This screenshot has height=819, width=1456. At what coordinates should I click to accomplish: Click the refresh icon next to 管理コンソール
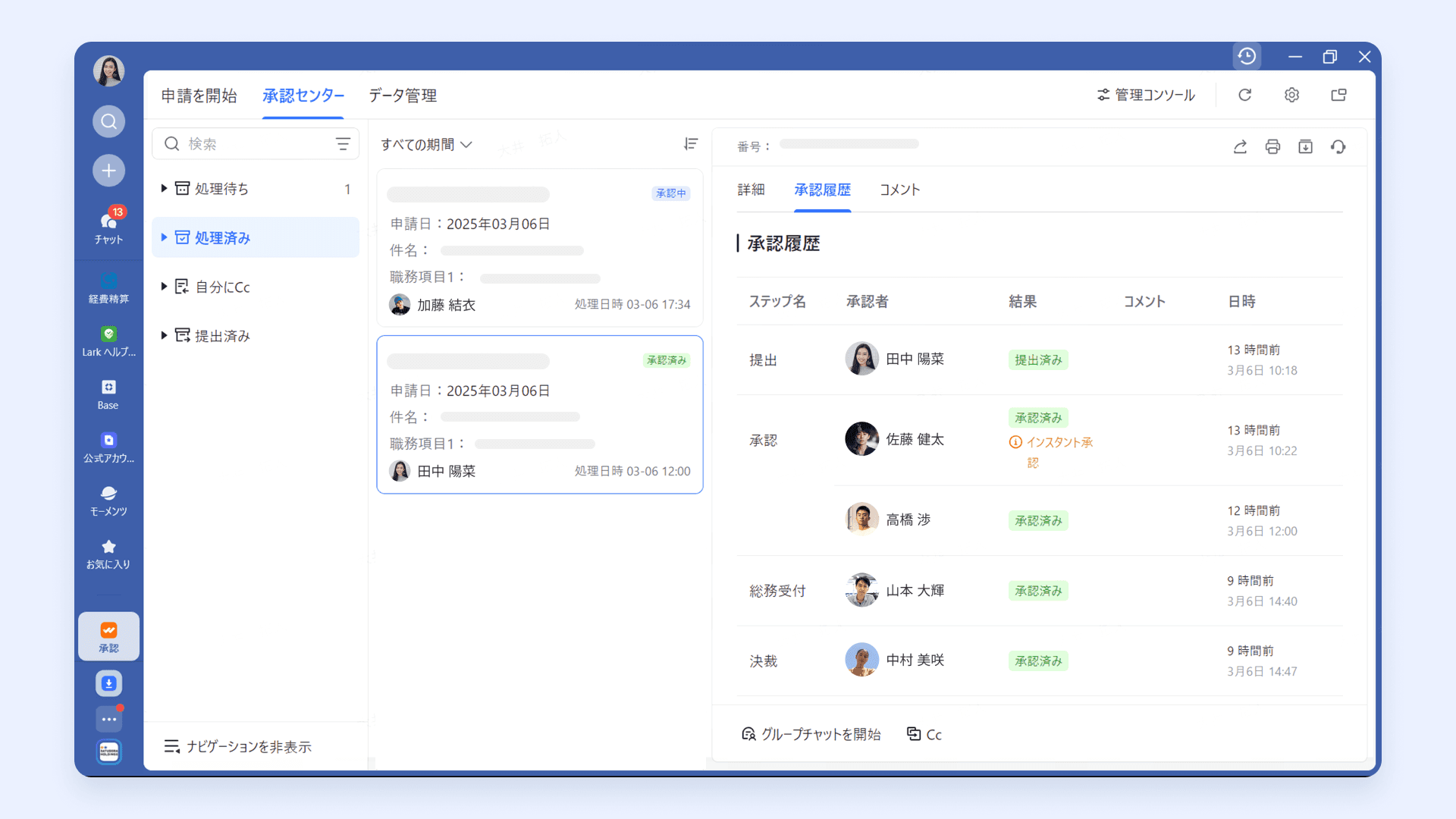pyautogui.click(x=1244, y=95)
